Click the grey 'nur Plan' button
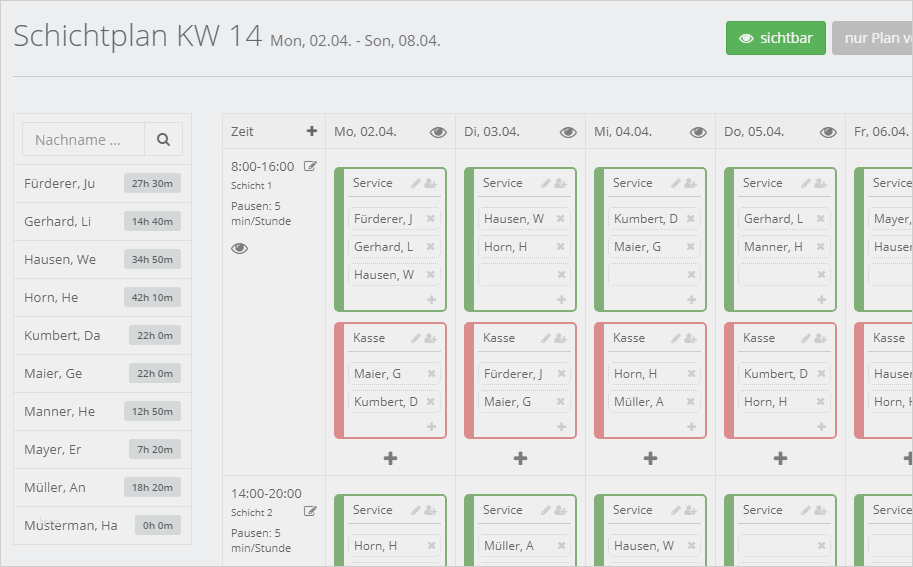Screen dimensions: 913x567 coord(873,38)
